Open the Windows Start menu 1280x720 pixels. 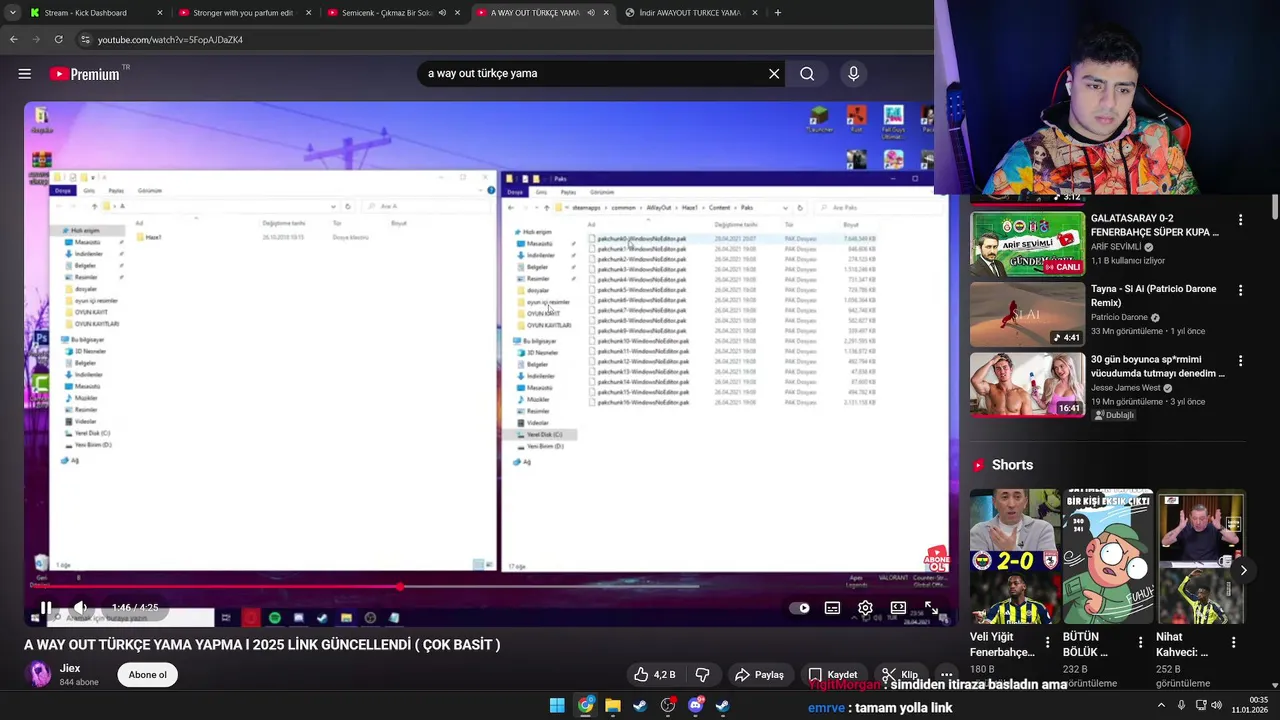point(557,706)
